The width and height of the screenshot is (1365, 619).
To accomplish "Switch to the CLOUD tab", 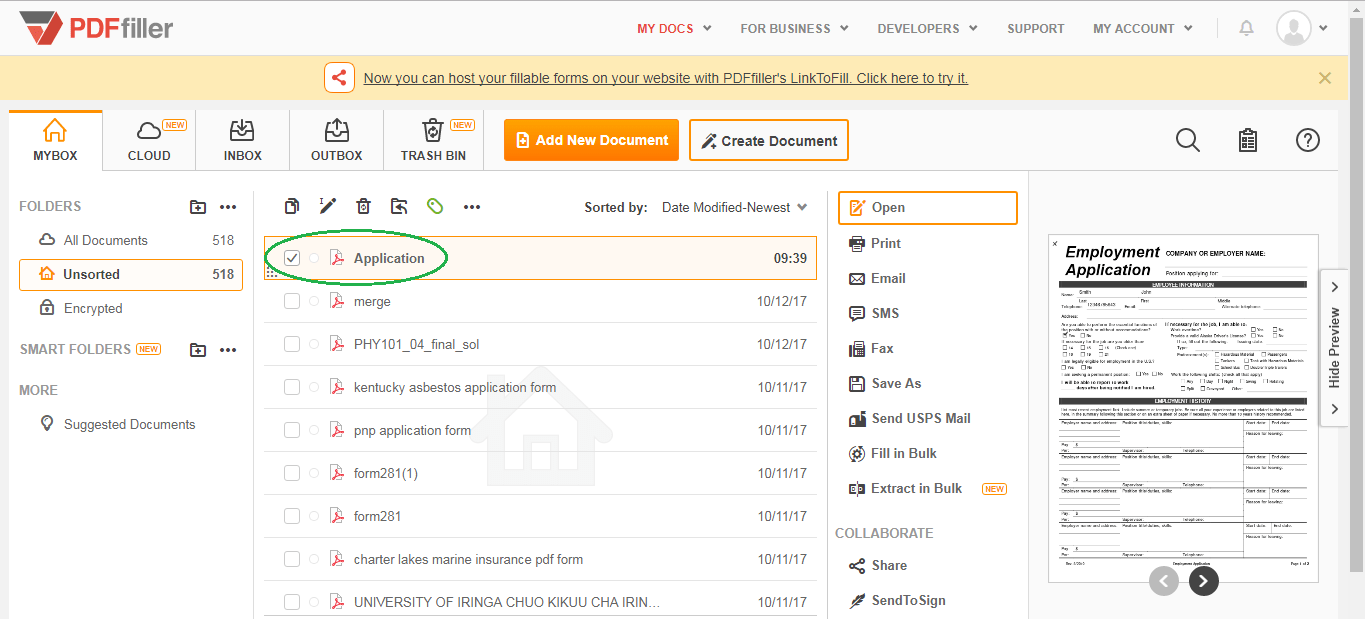I will tap(149, 141).
